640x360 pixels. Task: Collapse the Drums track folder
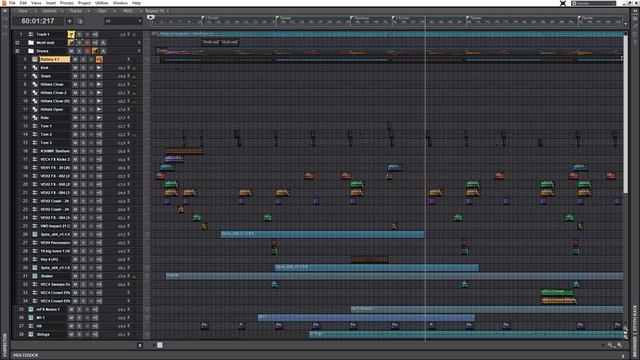tap(17, 51)
